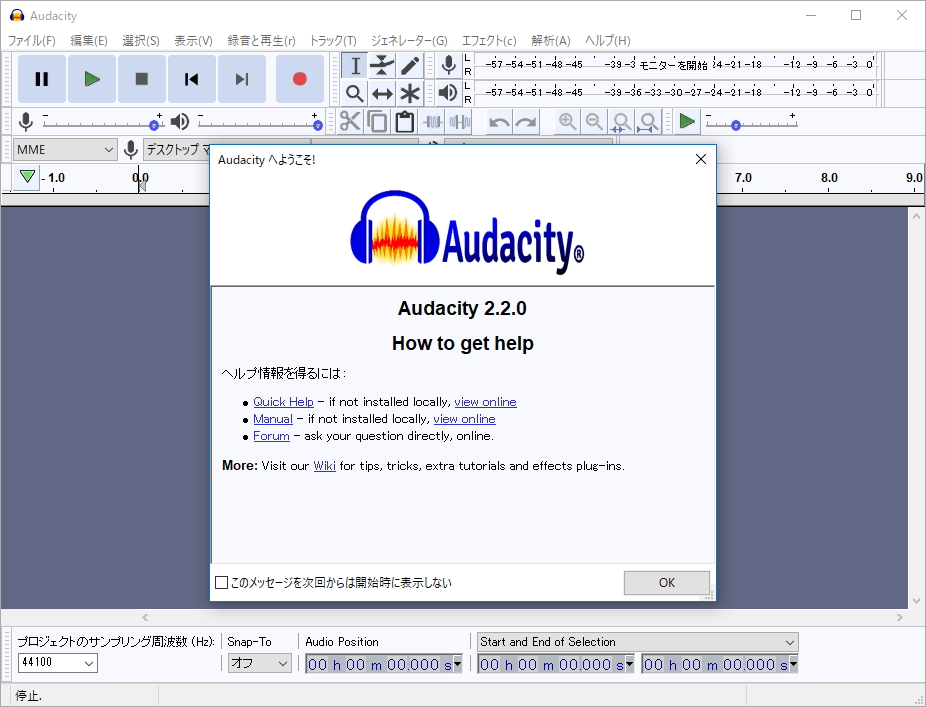The width and height of the screenshot is (926, 707).
Task: Click the Undo icon
Action: click(x=497, y=121)
